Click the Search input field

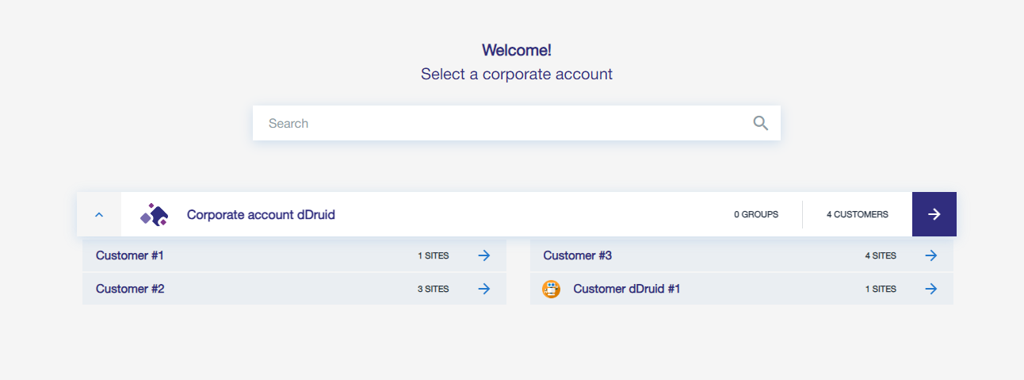516,123
